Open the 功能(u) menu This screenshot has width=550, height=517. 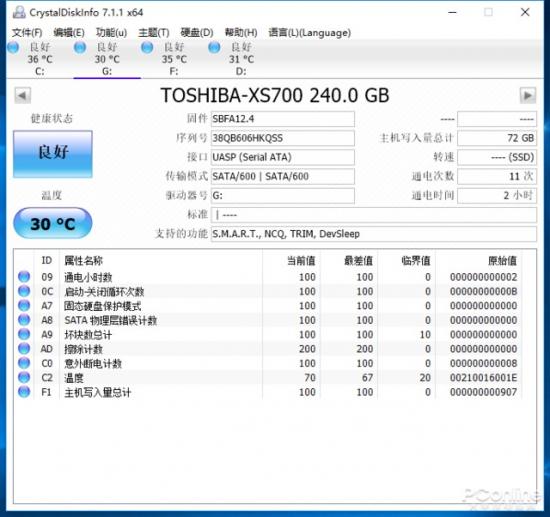(111, 33)
